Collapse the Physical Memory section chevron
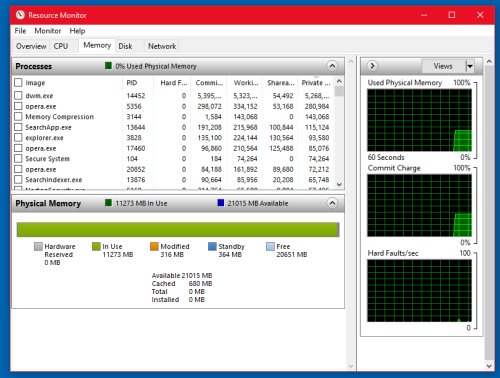This screenshot has width=500, height=378. pyautogui.click(x=332, y=203)
